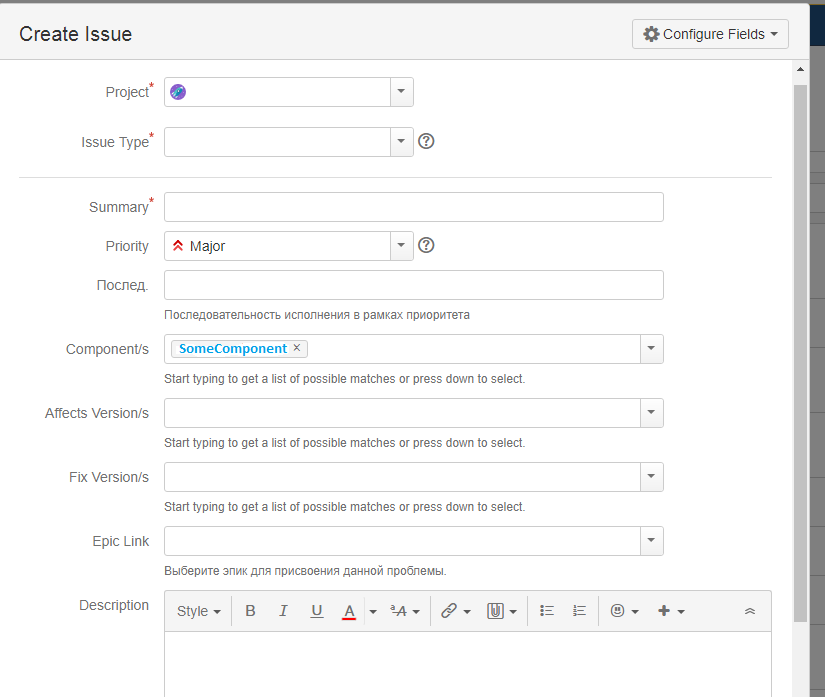Screen dimensions: 825x697
Task: Open more text formatting options
Action: pos(405,611)
